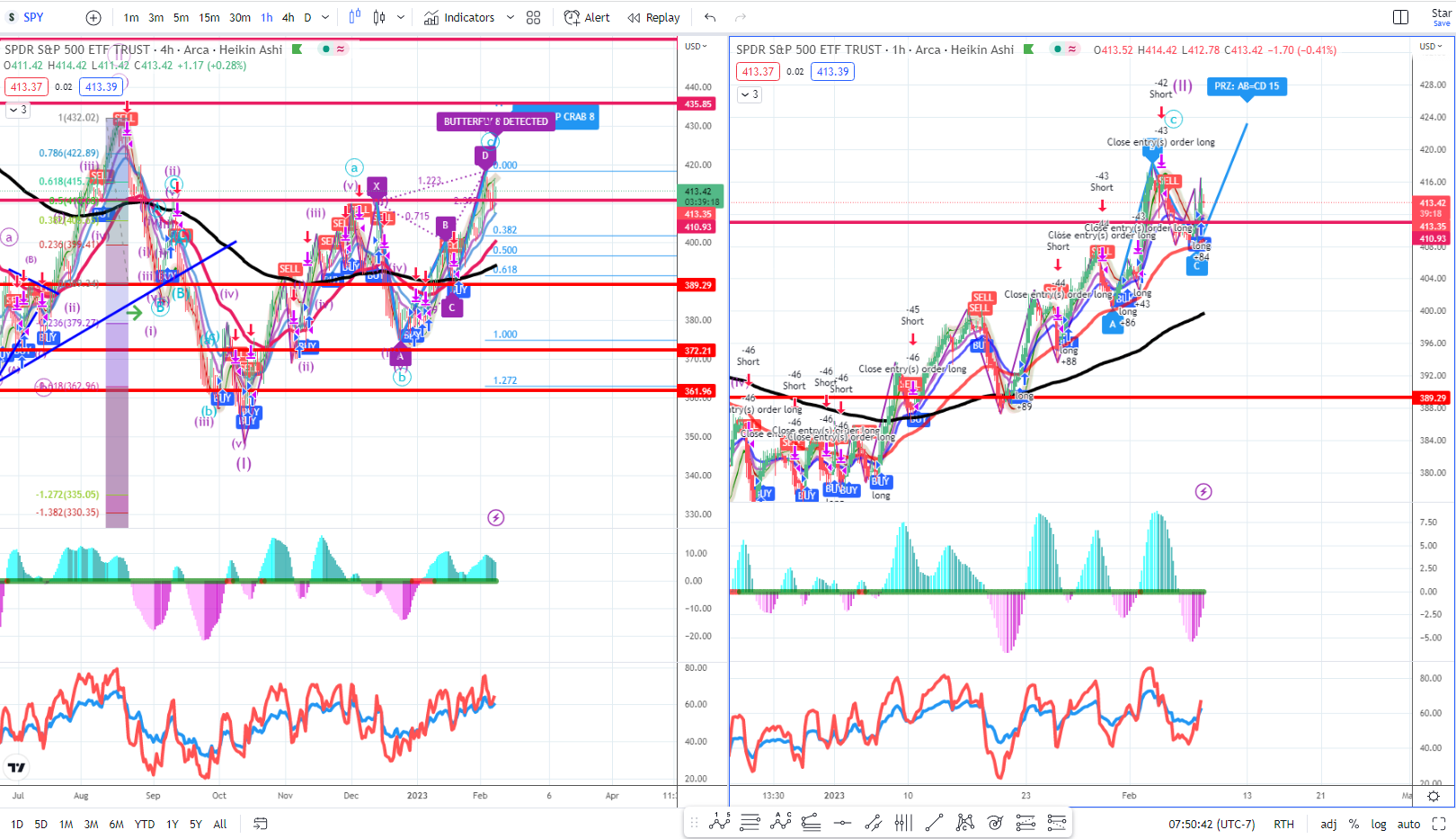Select the Elliott impulse wave (12345) drawing tool
1456x839 pixels.
[720, 822]
